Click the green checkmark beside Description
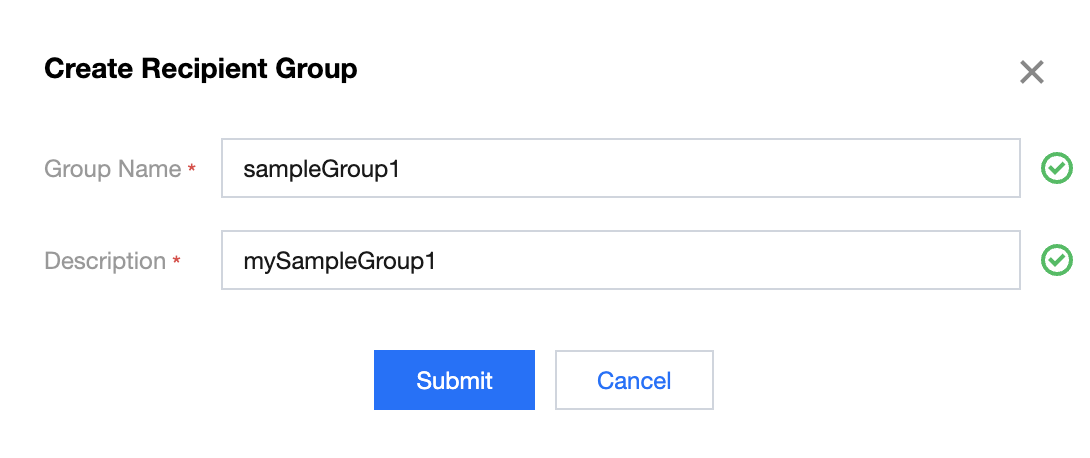The width and height of the screenshot is (1090, 458). [x=1056, y=261]
